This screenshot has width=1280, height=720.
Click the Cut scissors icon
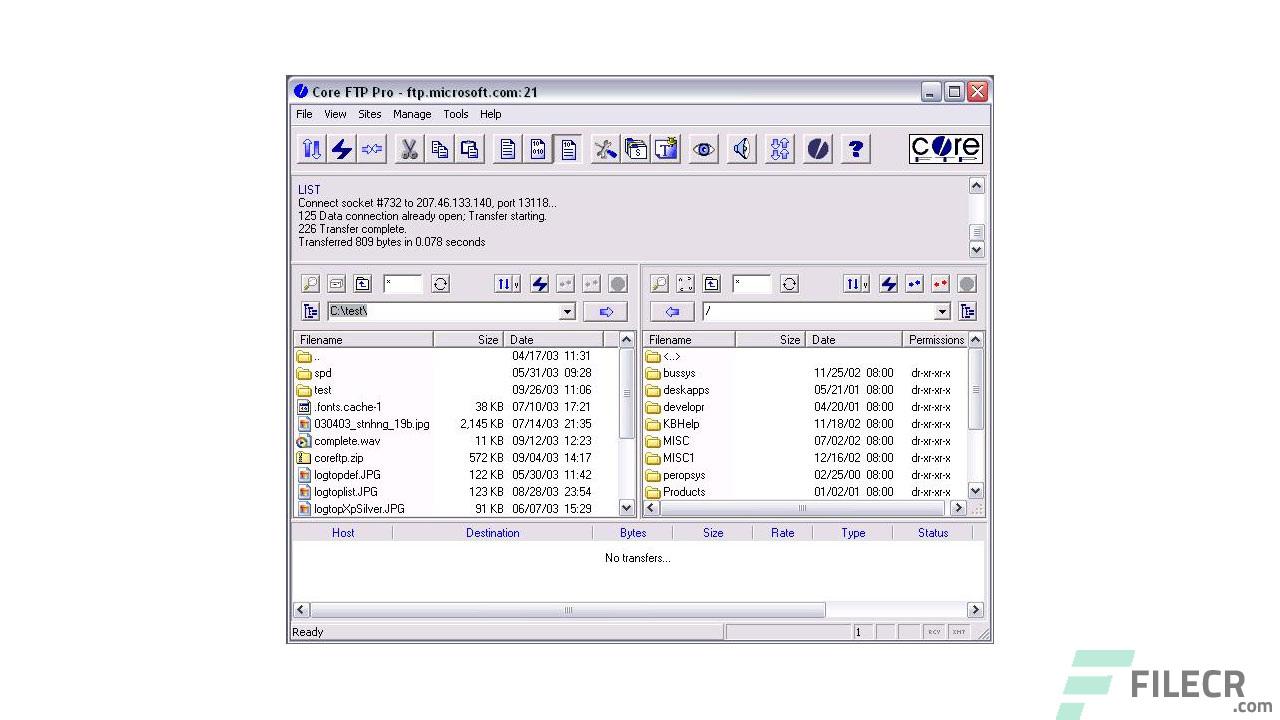(x=409, y=149)
